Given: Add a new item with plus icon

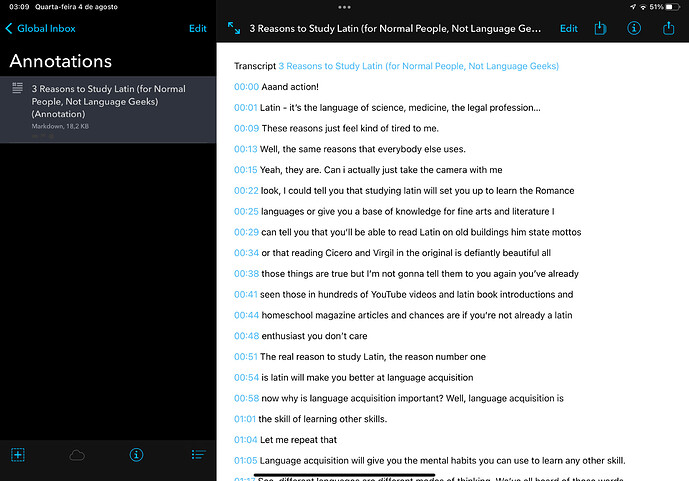Looking at the screenshot, I should 18,455.
